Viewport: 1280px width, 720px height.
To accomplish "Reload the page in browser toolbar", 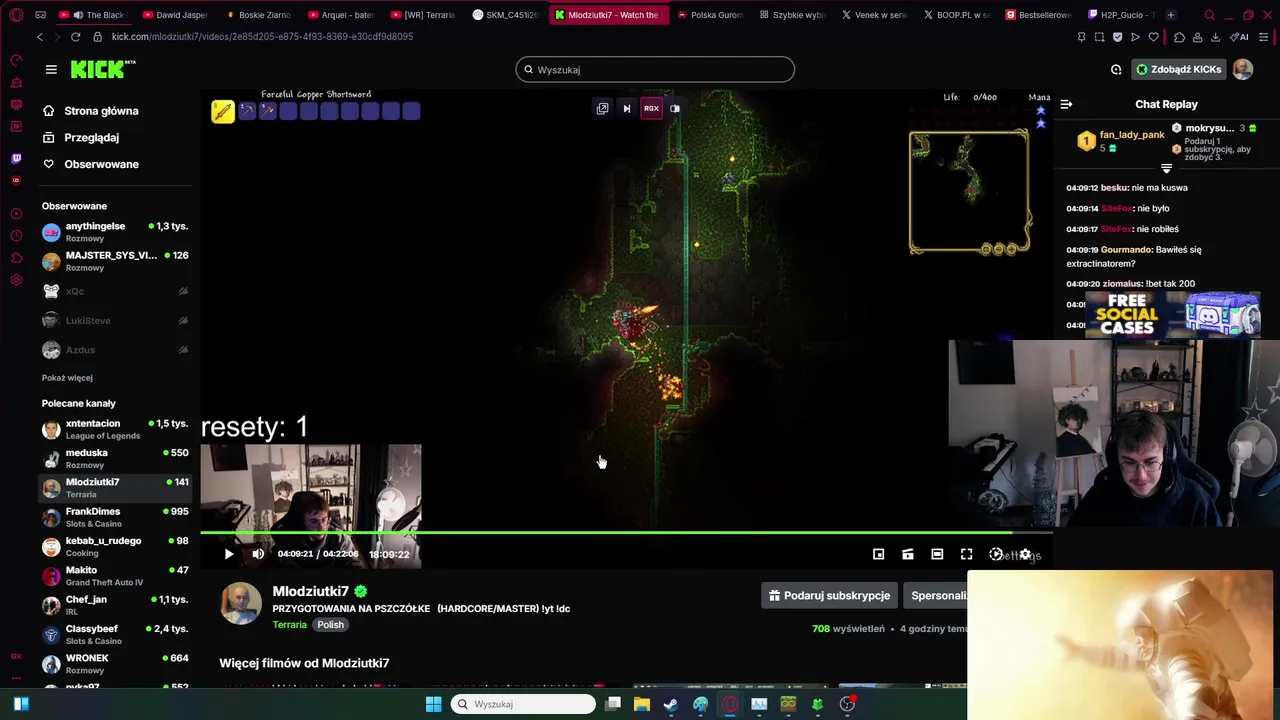I will click(75, 37).
